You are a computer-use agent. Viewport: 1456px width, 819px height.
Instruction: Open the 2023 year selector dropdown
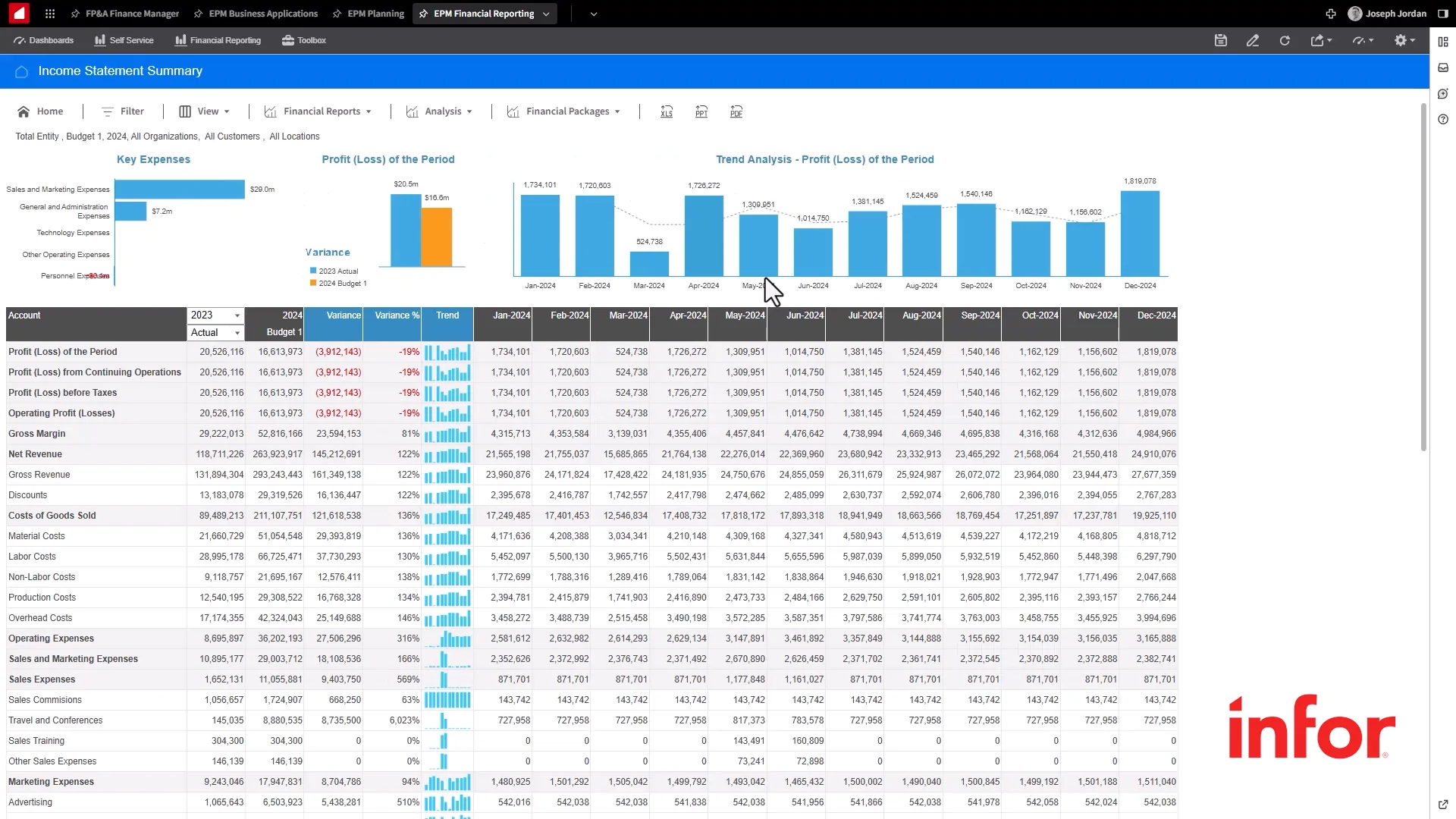pos(236,315)
